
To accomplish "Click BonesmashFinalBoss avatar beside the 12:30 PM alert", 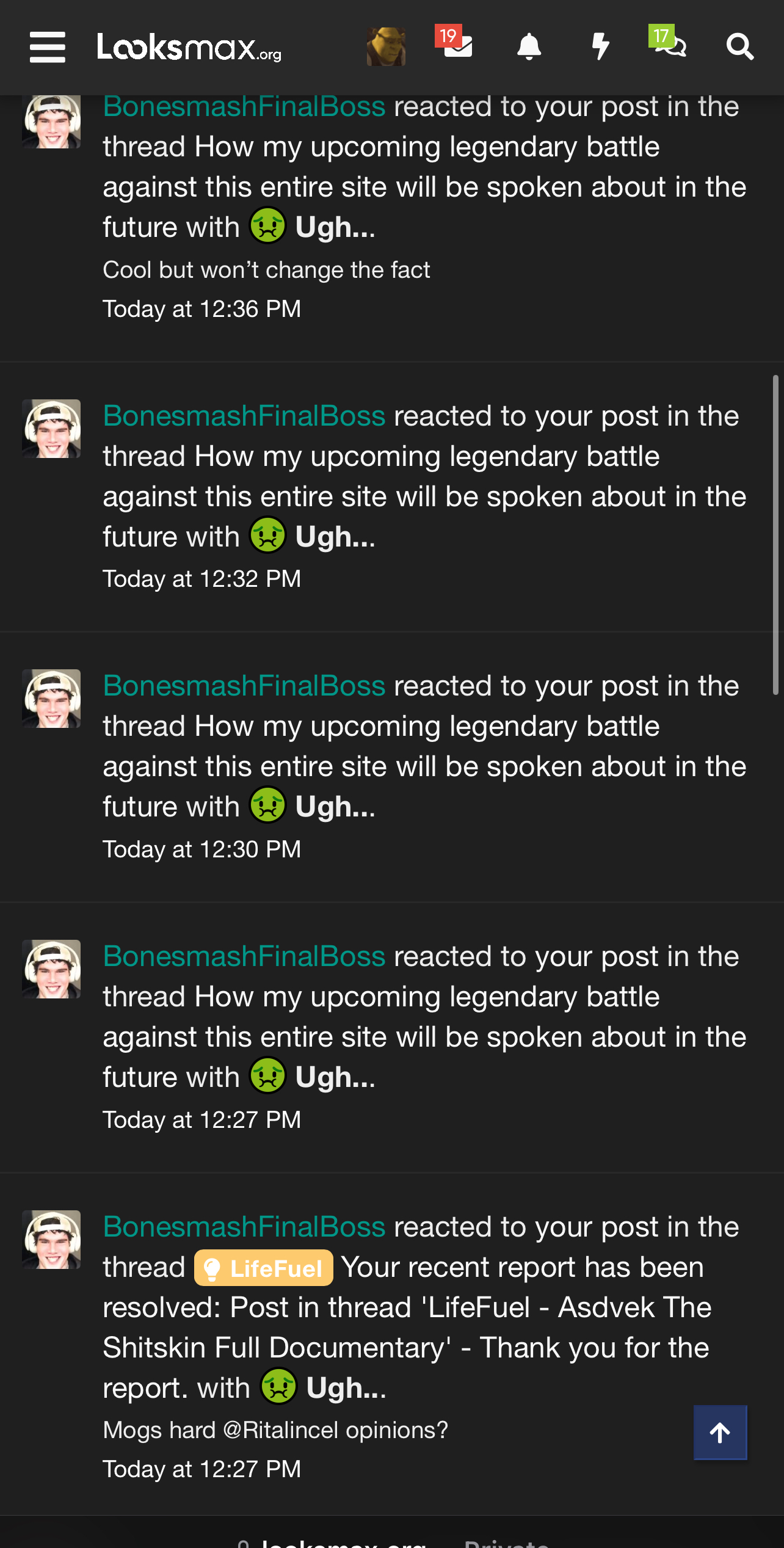I will (51, 699).
